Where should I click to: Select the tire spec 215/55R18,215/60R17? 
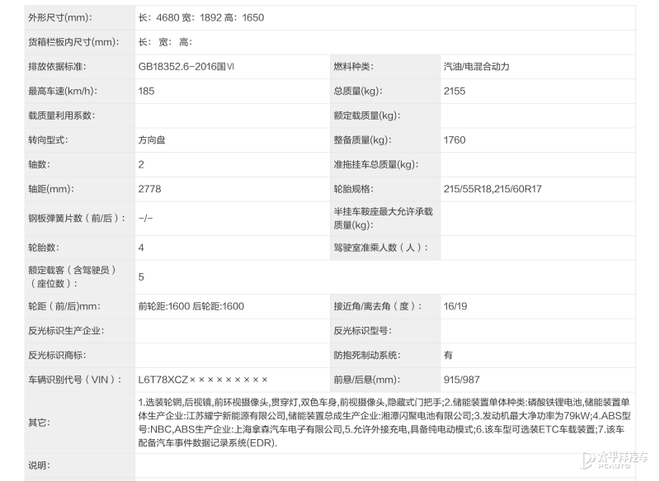(x=492, y=189)
